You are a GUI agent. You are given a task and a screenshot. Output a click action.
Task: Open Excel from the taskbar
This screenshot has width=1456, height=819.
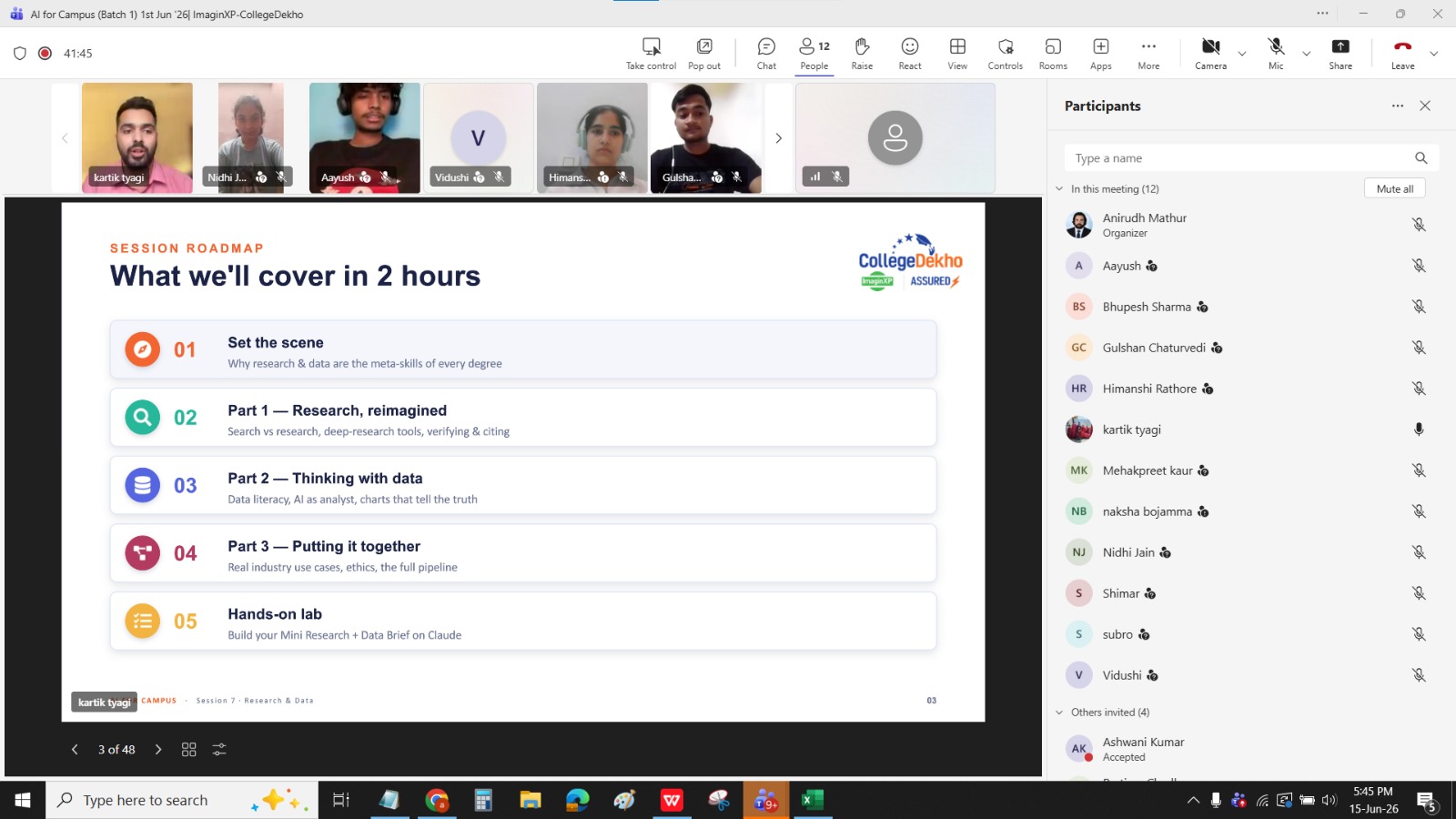(813, 800)
